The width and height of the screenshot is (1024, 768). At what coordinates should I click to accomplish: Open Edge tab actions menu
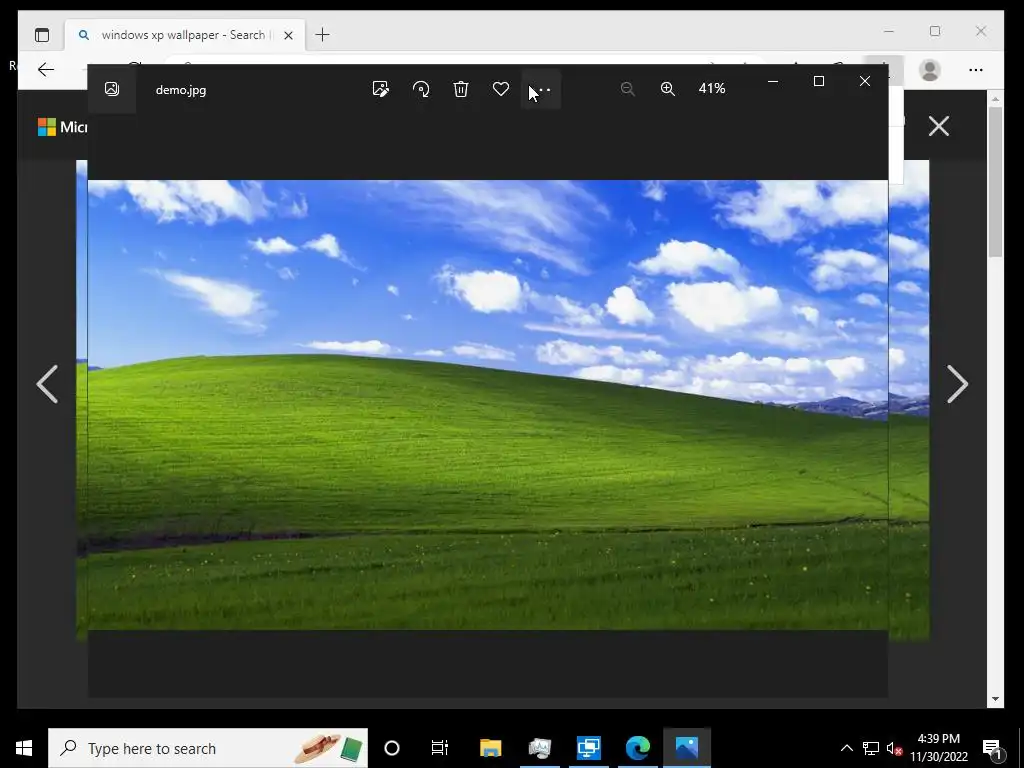coord(42,35)
